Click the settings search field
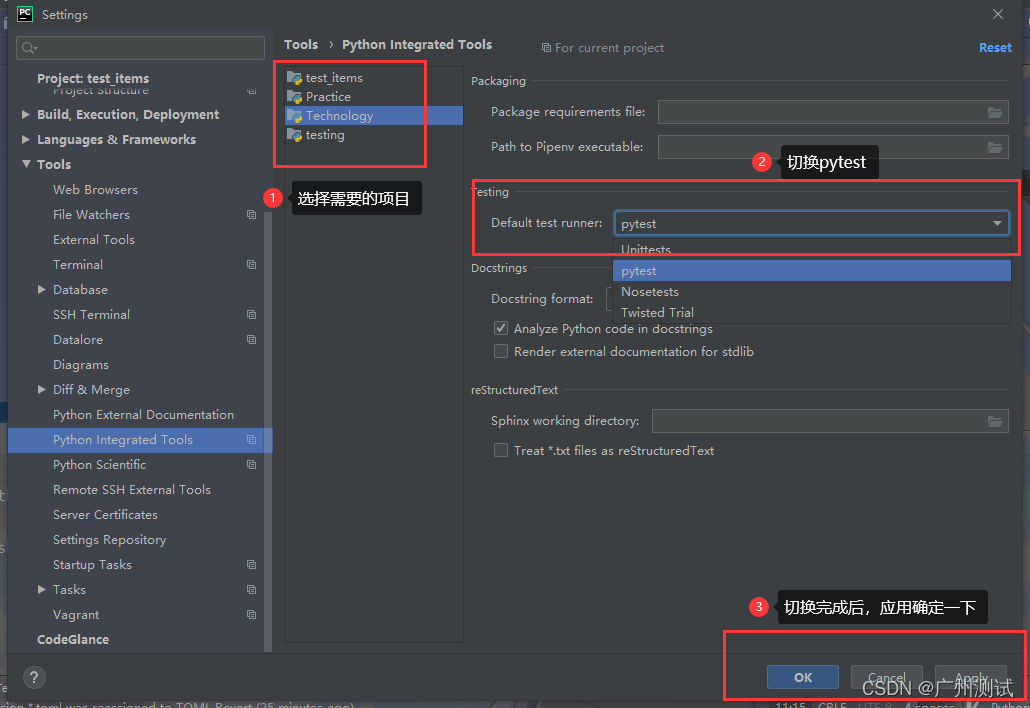1030x708 pixels. point(141,48)
